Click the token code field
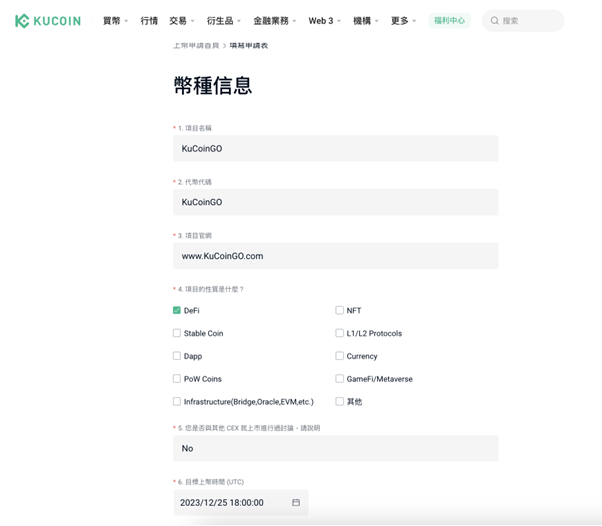This screenshot has height=526, width=602. tap(336, 202)
